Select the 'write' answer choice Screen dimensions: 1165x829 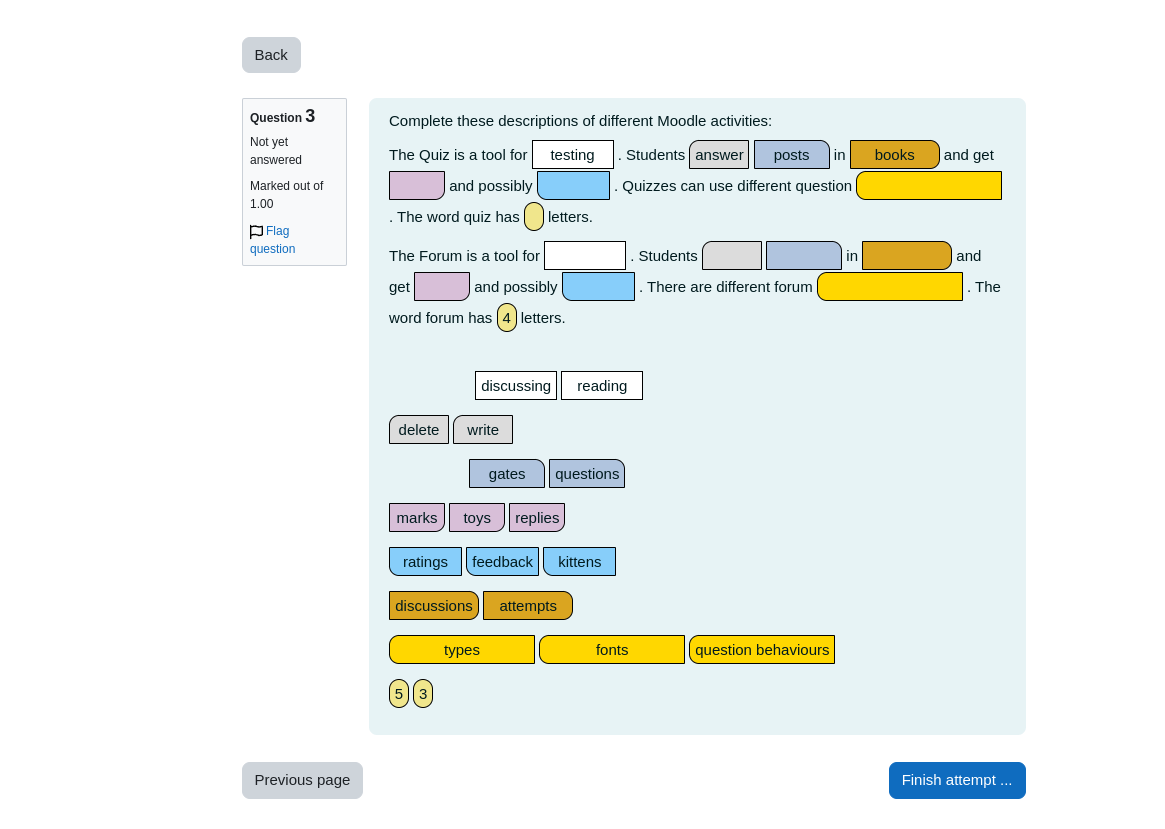click(483, 429)
